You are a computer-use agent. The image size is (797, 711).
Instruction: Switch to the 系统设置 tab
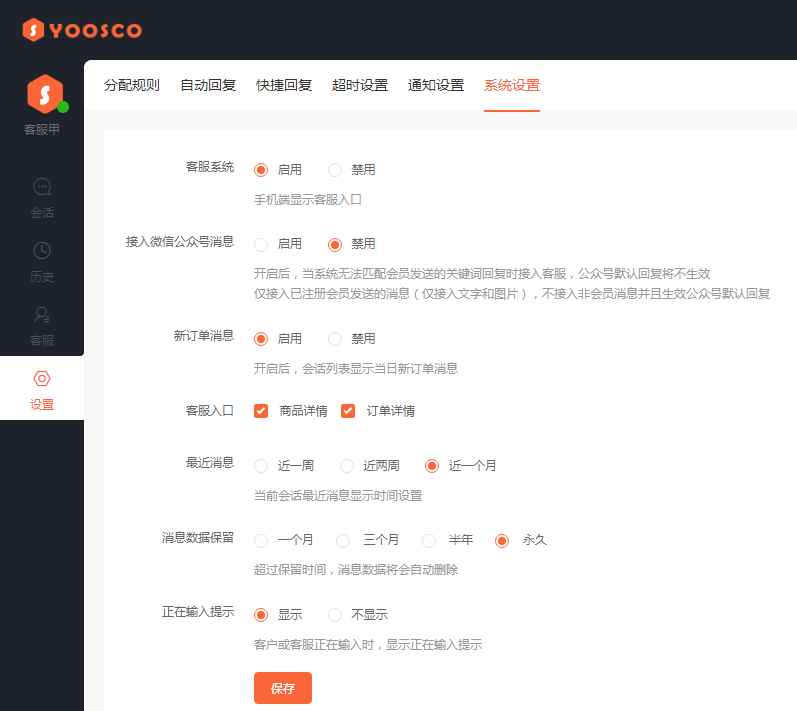click(x=512, y=85)
